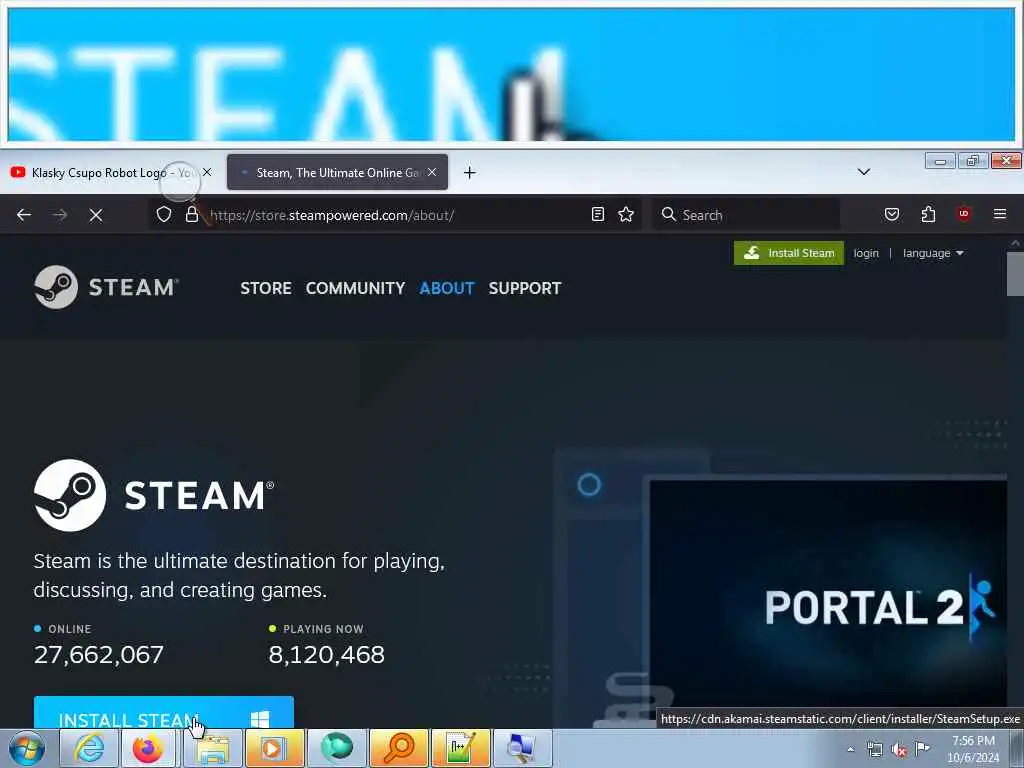The height and width of the screenshot is (768, 1024).
Task: Click the green Install Steam button
Action: 789,253
